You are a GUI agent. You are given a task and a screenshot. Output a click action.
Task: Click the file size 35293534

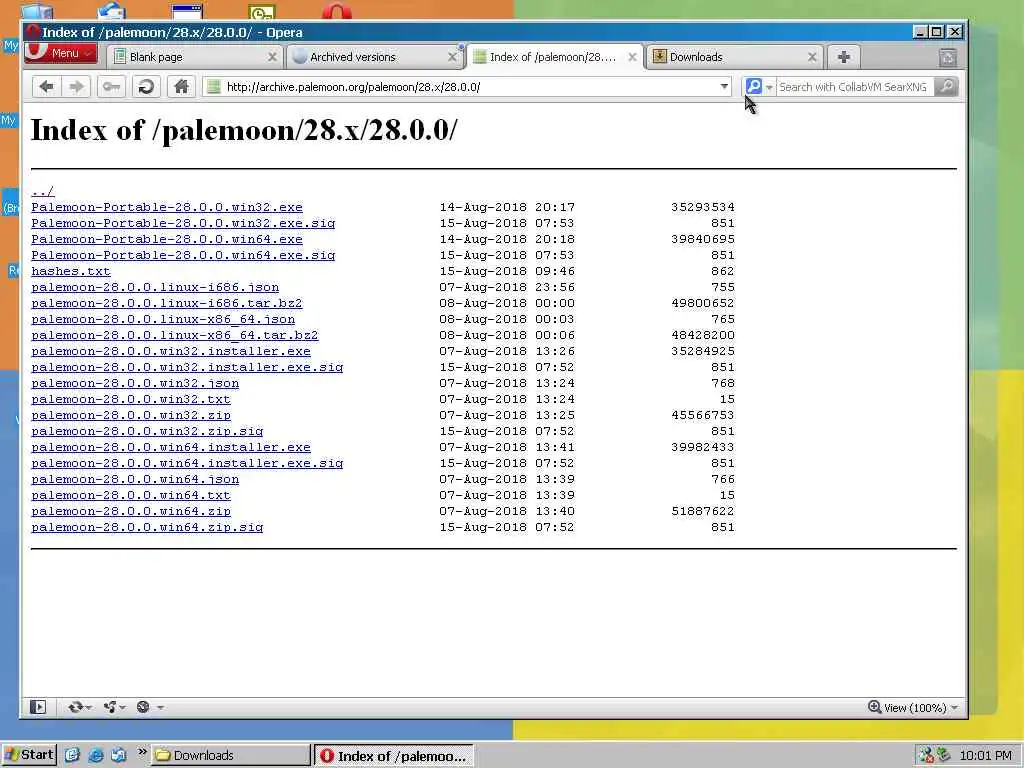[703, 207]
